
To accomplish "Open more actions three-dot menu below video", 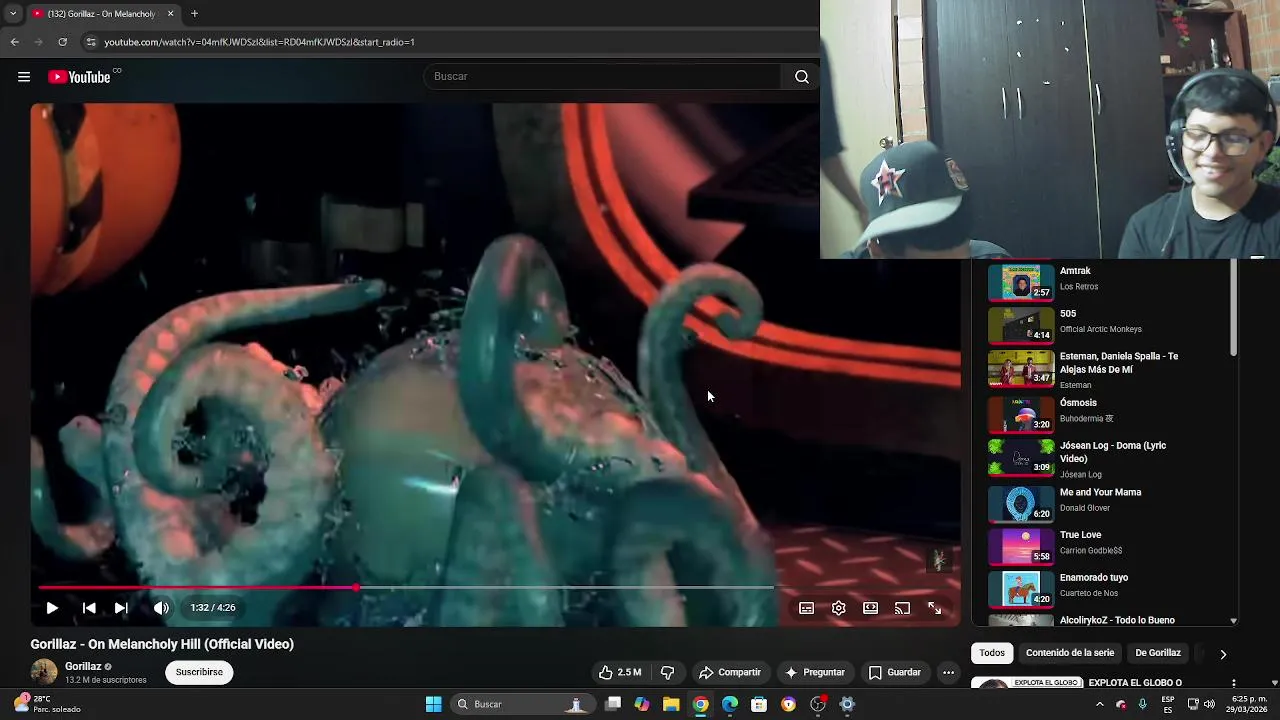I will tap(948, 673).
